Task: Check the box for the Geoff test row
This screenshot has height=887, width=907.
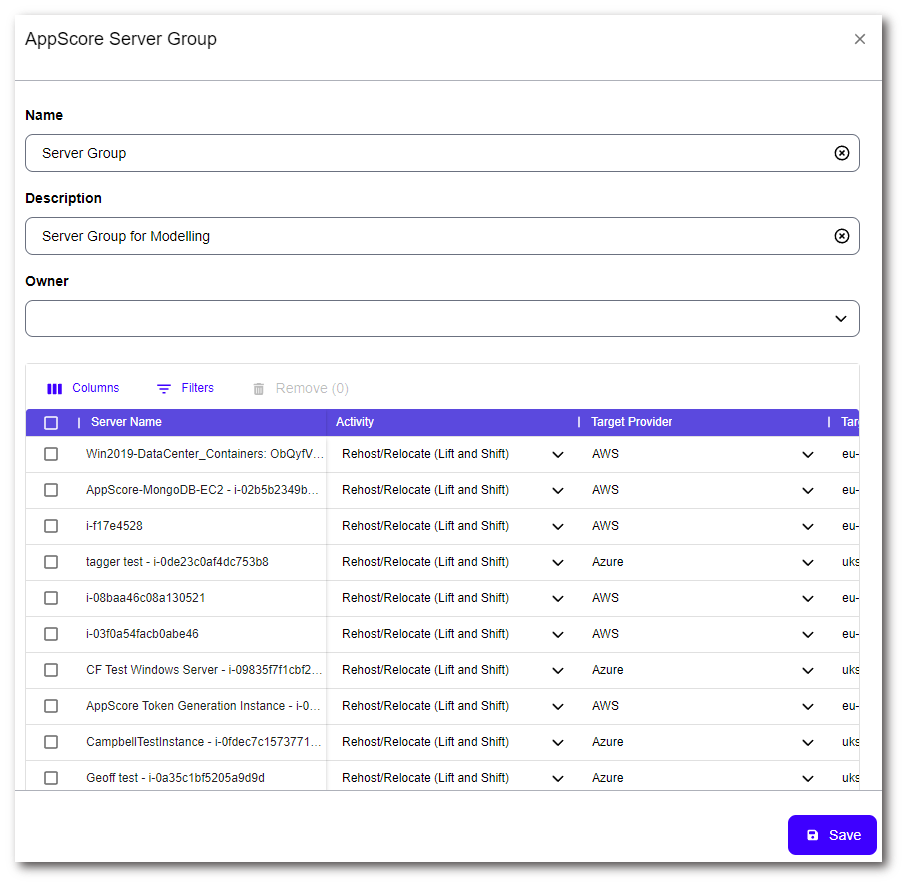Action: [x=51, y=778]
